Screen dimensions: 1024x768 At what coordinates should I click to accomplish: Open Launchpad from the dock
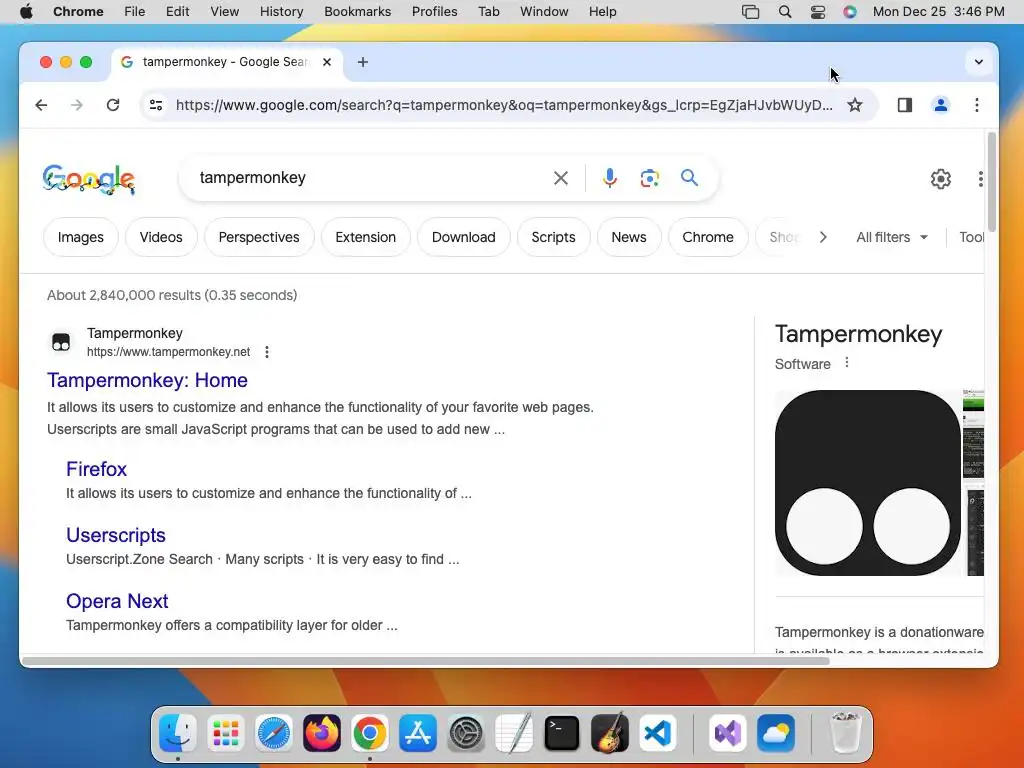tap(226, 733)
